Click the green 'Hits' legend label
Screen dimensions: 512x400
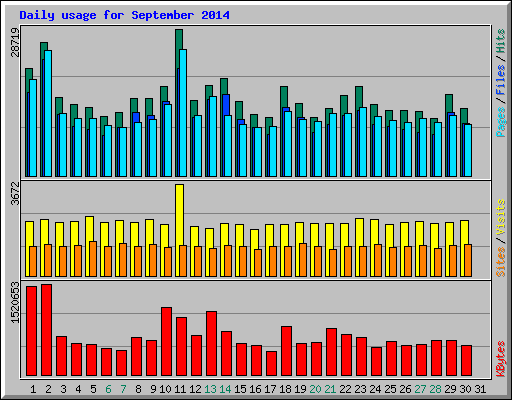tap(501, 41)
